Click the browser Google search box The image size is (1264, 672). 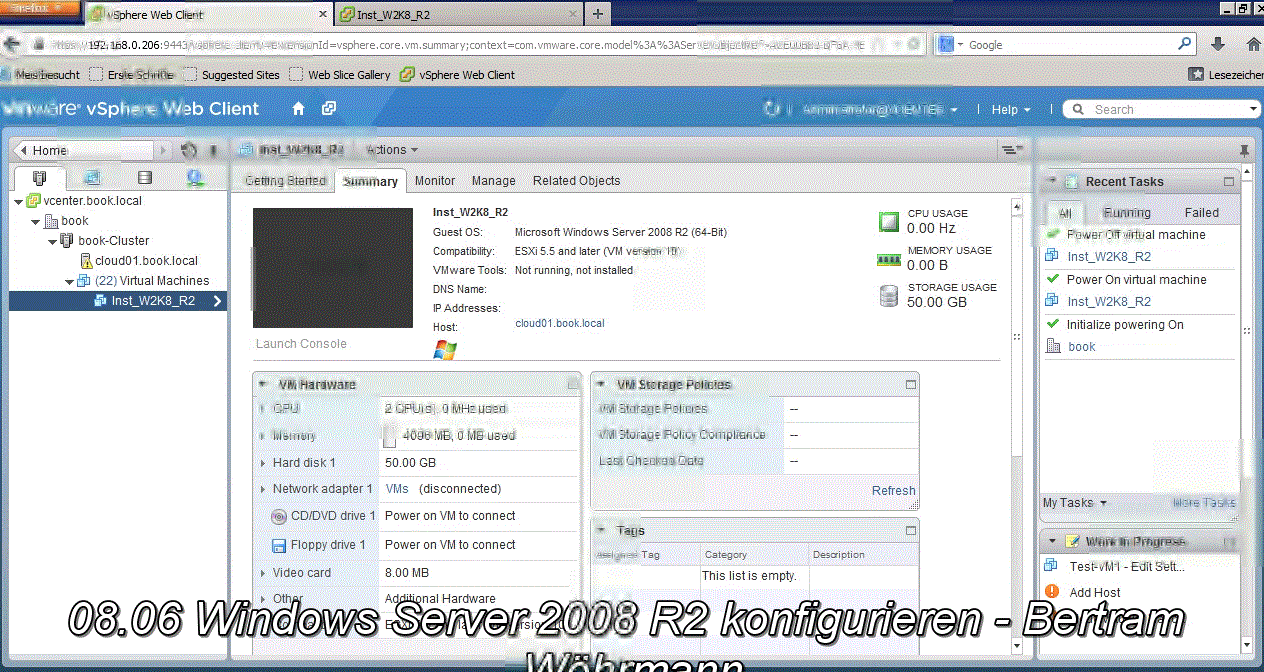click(x=1065, y=44)
